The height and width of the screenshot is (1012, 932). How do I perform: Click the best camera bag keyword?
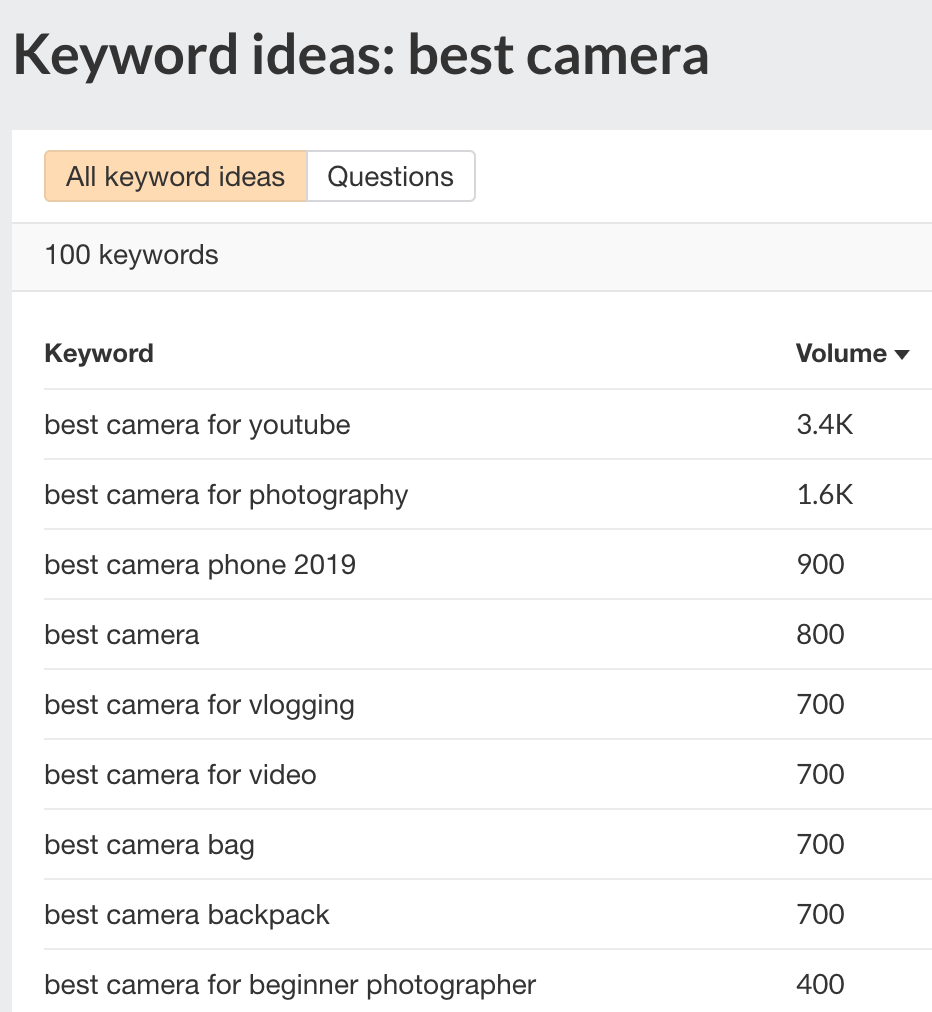148,845
